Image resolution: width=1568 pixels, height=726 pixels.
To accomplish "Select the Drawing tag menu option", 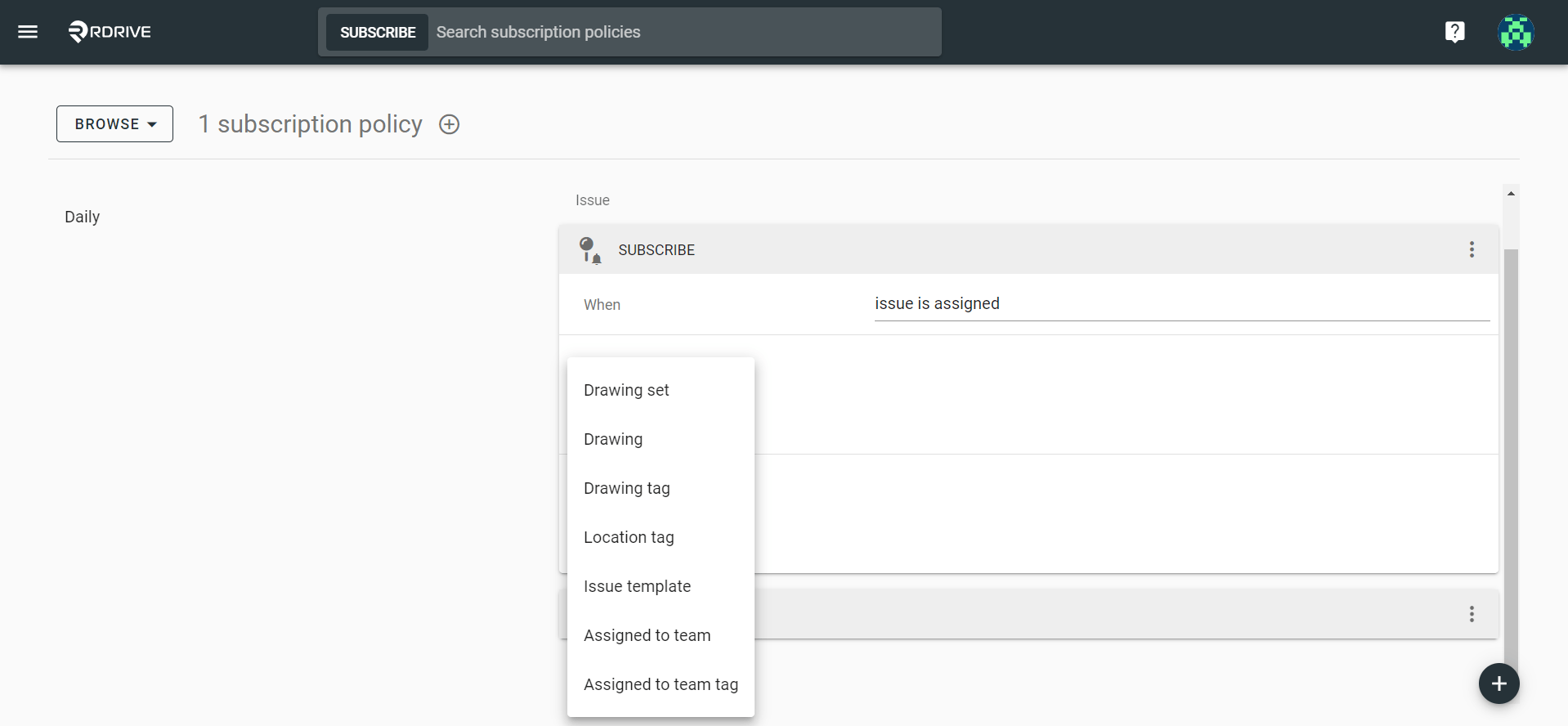I will (661, 488).
